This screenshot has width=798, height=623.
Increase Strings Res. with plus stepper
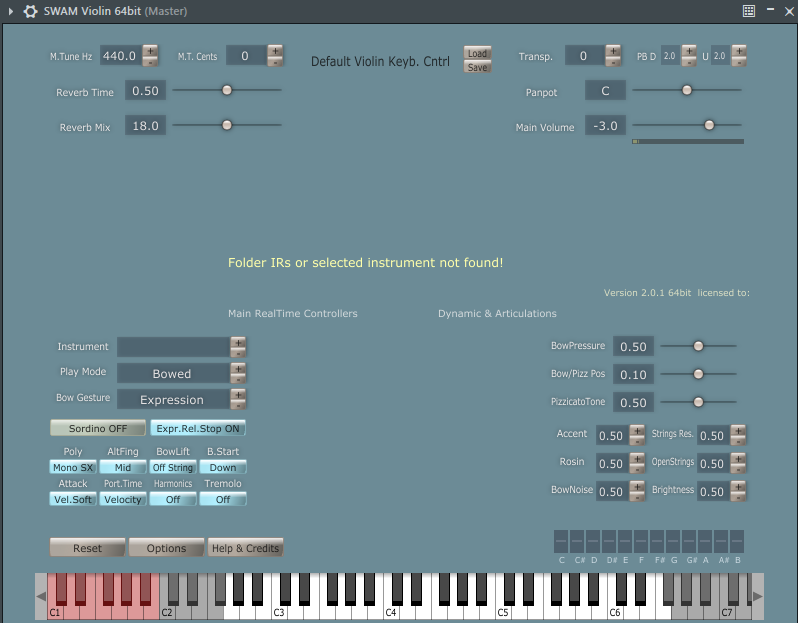tap(738, 431)
